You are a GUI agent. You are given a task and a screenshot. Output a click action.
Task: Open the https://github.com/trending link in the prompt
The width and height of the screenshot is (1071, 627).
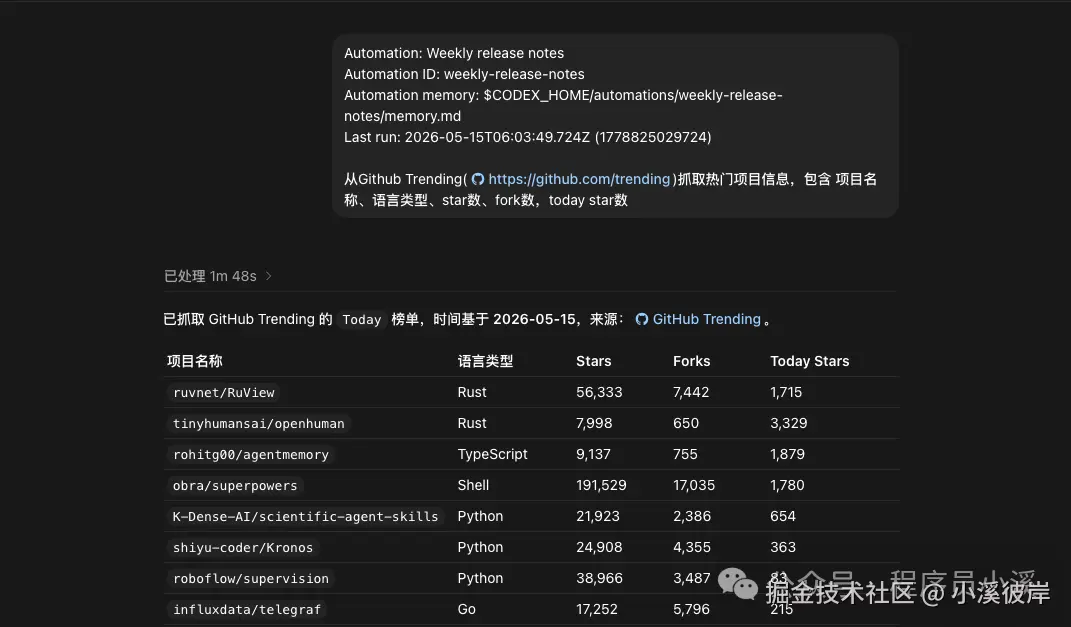coord(579,179)
